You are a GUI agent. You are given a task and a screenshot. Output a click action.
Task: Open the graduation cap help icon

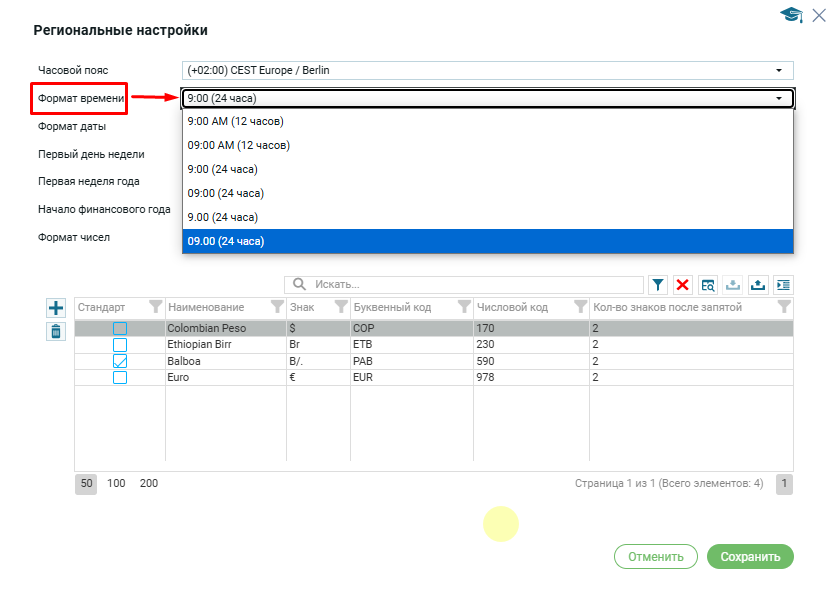pyautogui.click(x=791, y=14)
